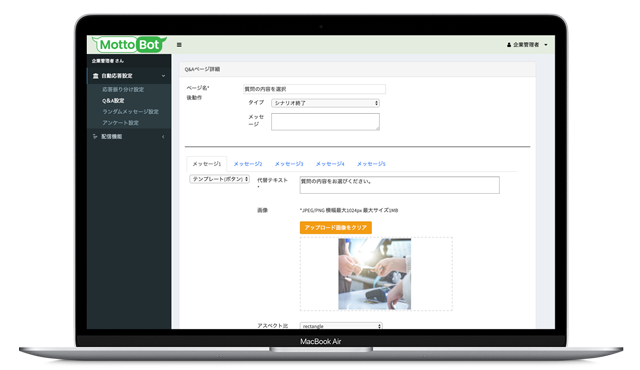Click the 企業管理者 さん sidebar label
Screen dimensions: 640x370
coord(107,61)
